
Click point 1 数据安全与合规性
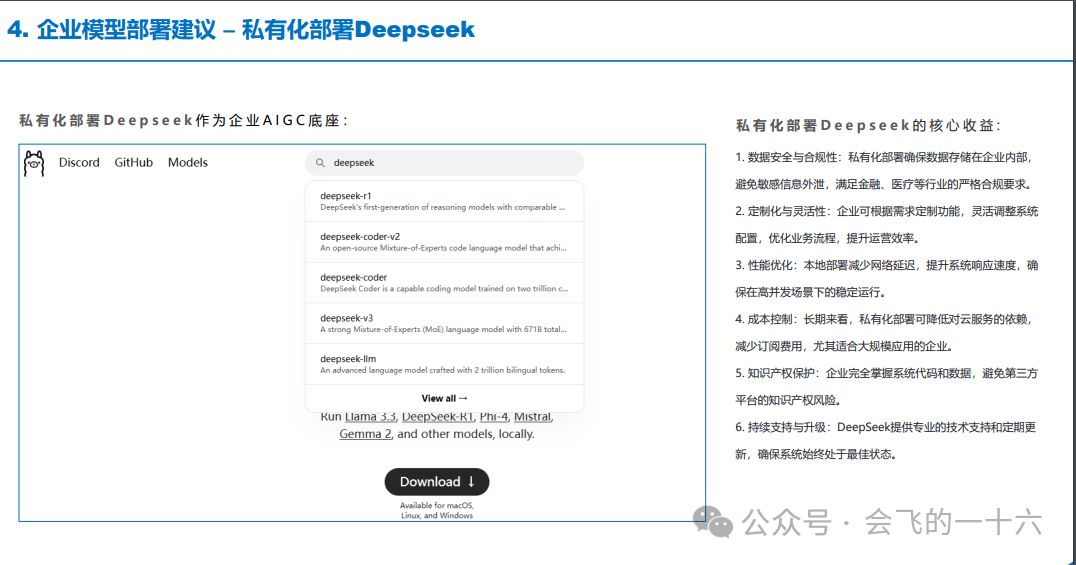885,171
